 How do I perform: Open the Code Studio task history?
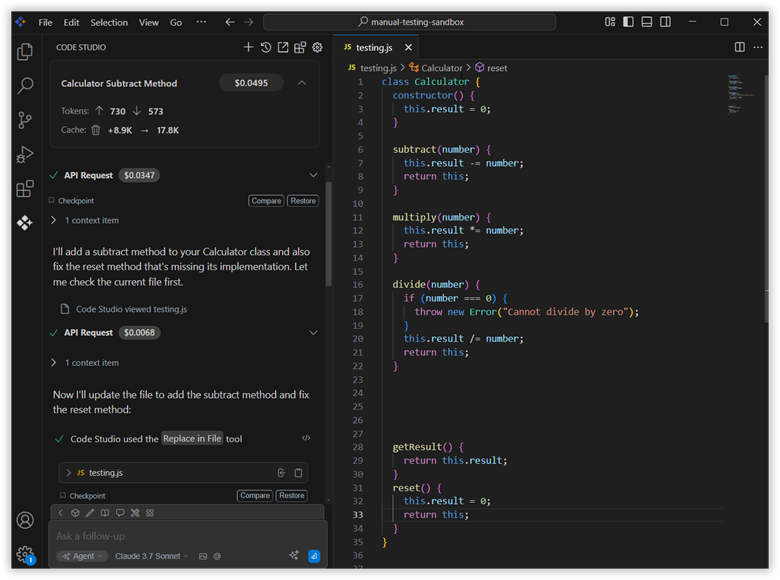(266, 47)
